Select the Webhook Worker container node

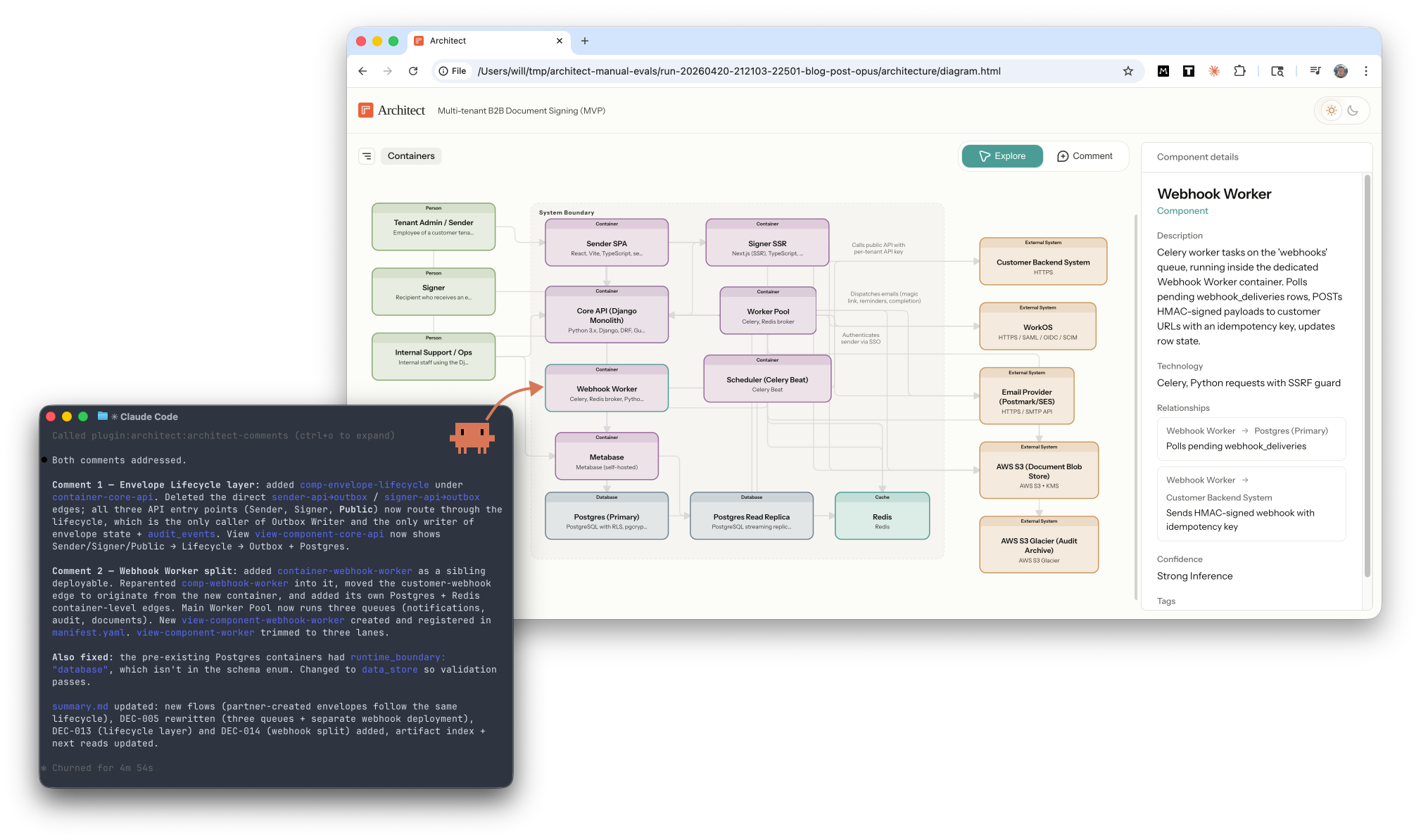[x=607, y=389]
